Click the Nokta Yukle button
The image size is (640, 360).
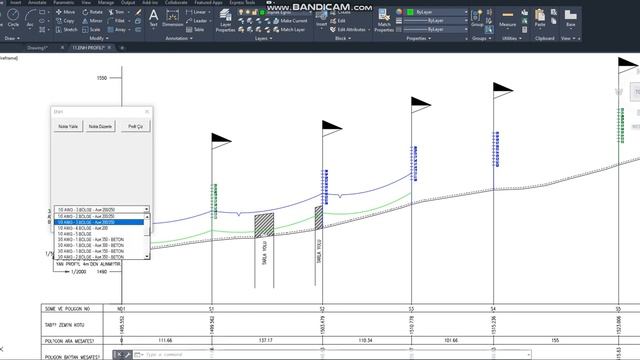[x=68, y=126]
